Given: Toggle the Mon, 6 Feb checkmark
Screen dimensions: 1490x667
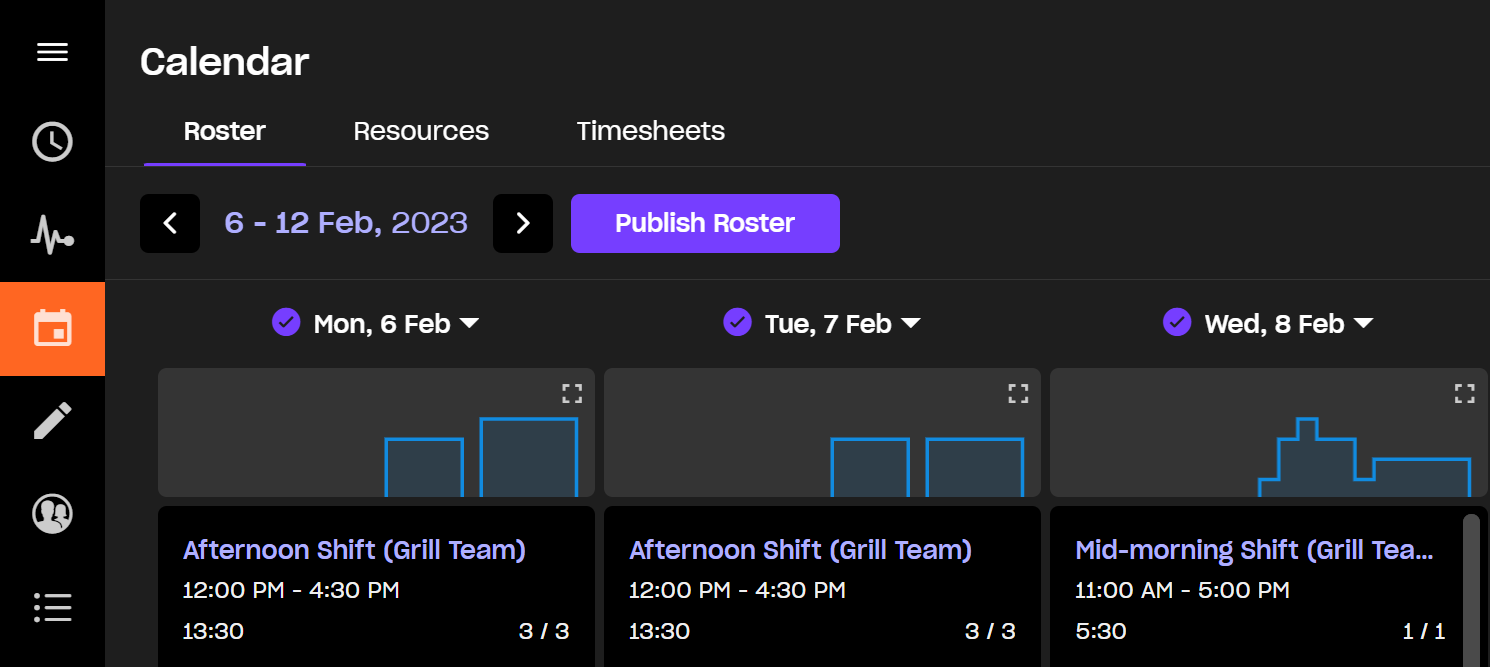Looking at the screenshot, I should [x=286, y=322].
